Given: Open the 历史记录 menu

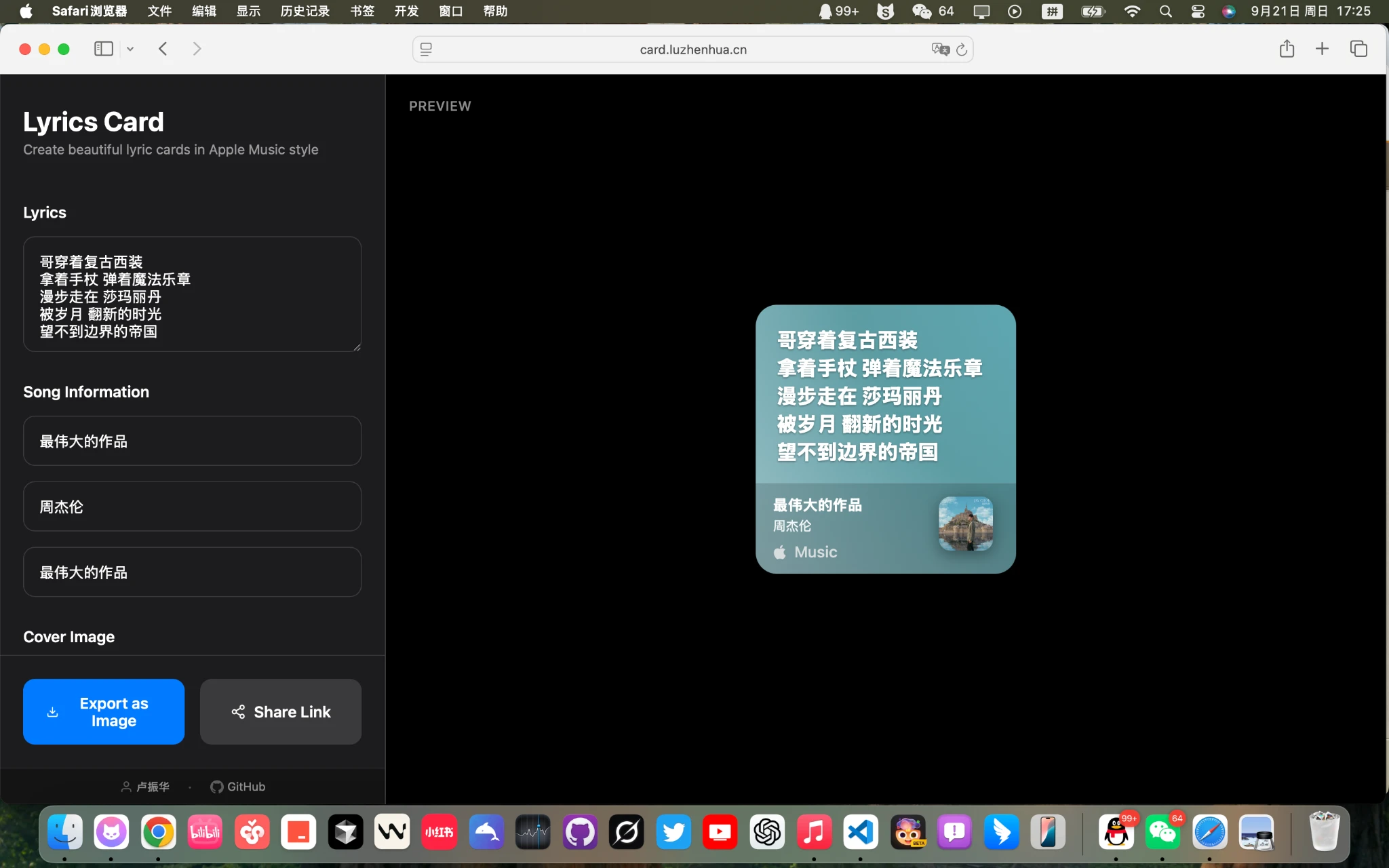Looking at the screenshot, I should [x=305, y=11].
